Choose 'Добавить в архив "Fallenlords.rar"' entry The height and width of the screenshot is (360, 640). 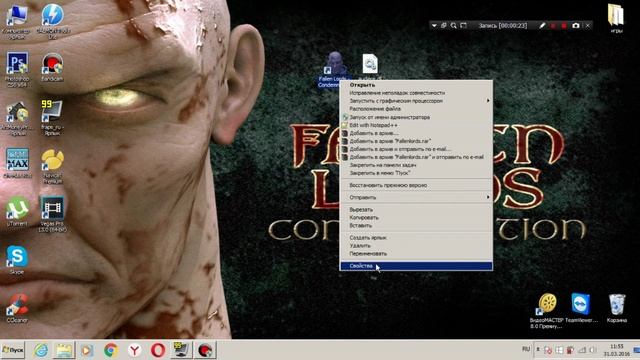[416, 141]
